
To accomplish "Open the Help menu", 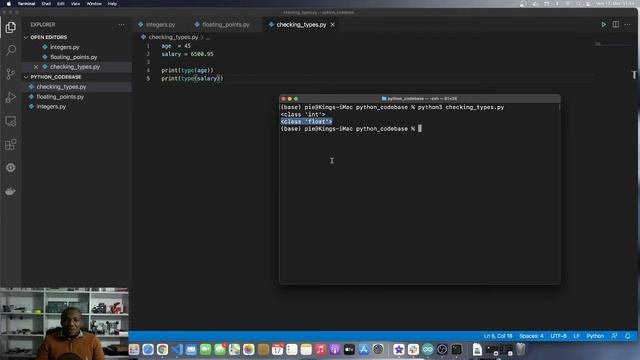I will (112, 4).
